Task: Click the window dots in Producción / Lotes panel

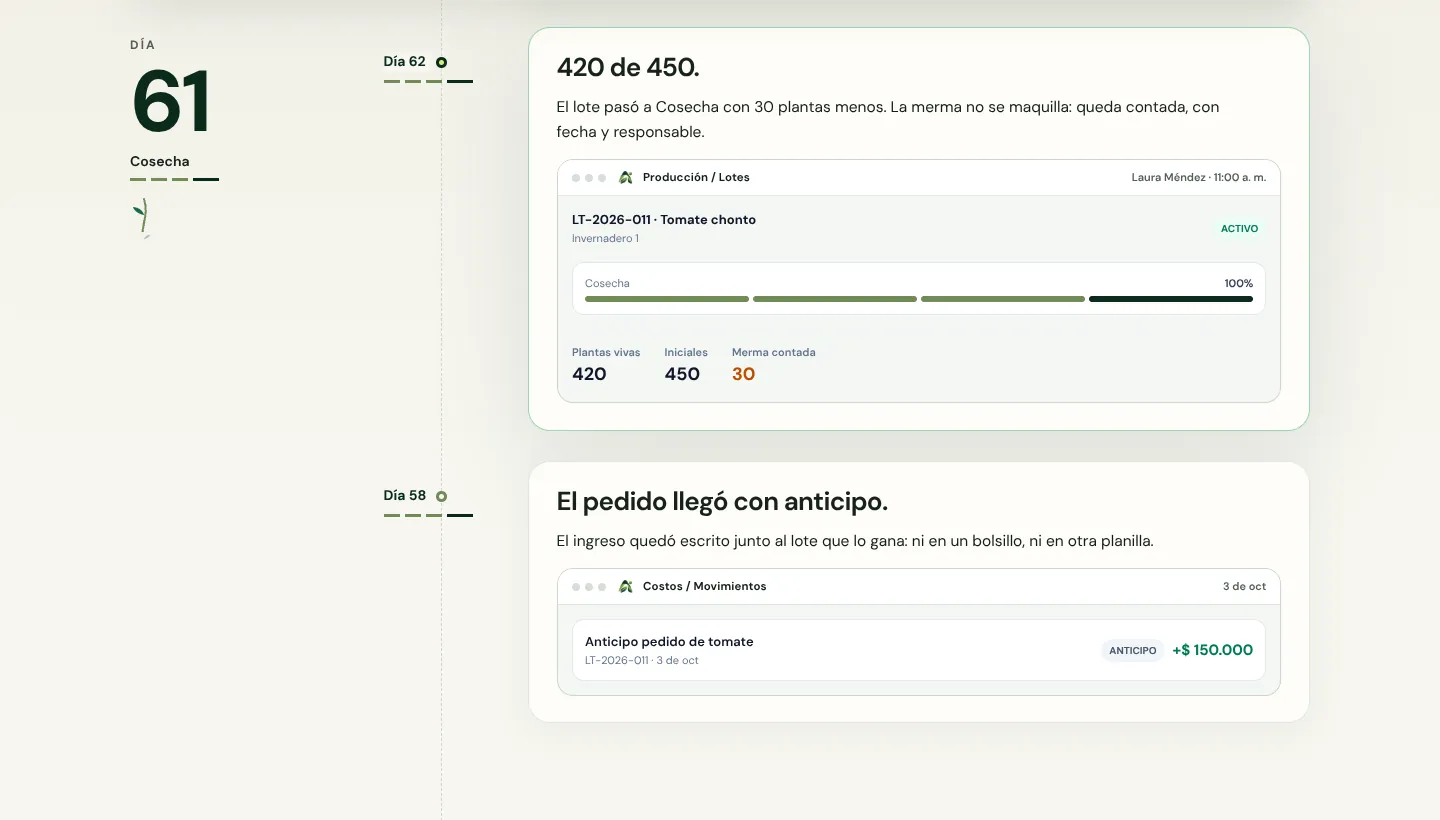Action: click(x=589, y=178)
